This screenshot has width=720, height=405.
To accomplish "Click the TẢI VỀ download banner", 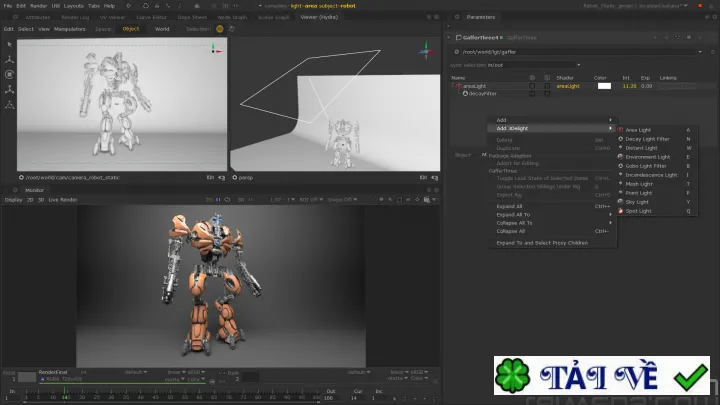I will (x=602, y=376).
